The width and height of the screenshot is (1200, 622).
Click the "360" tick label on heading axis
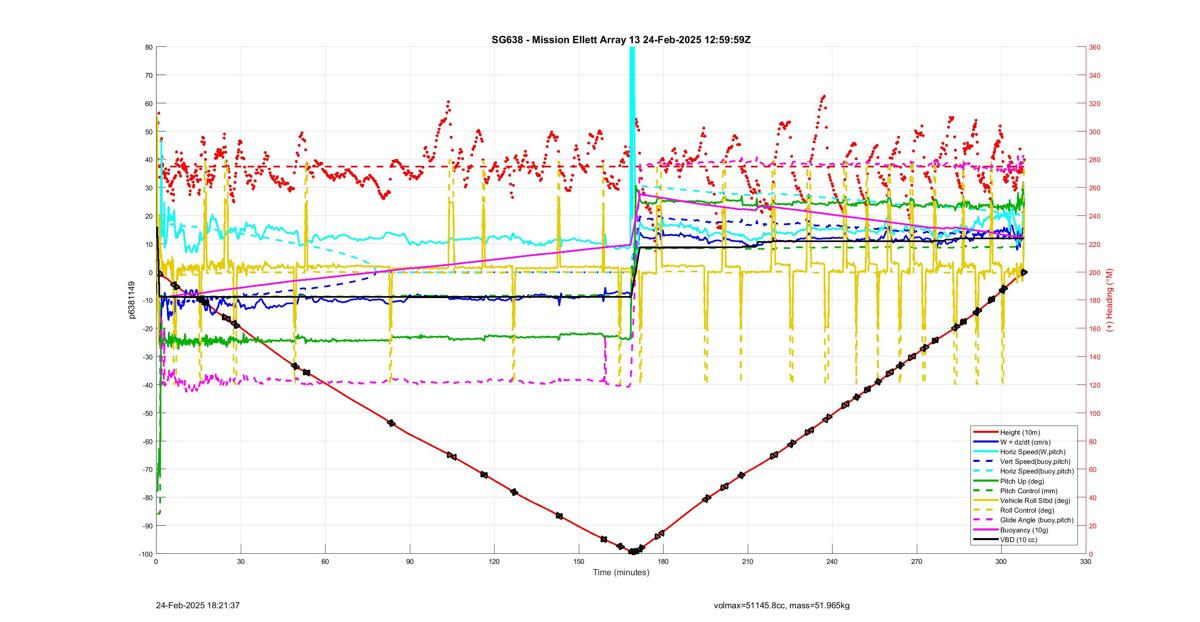pyautogui.click(x=1094, y=47)
